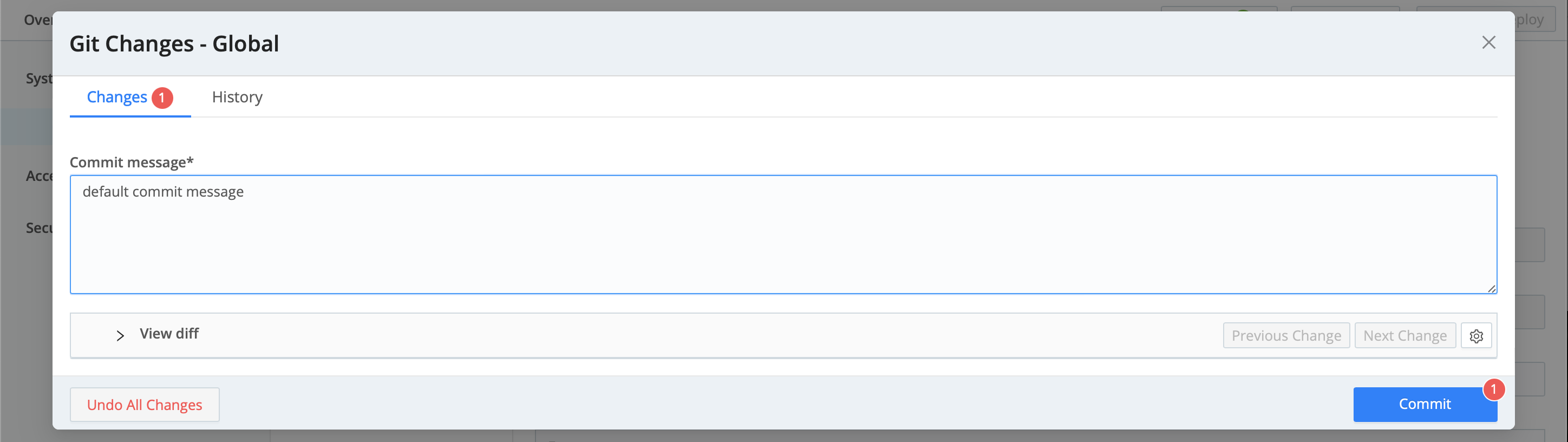Image resolution: width=1568 pixels, height=442 pixels.
Task: Click the View diff label text
Action: coord(169,334)
